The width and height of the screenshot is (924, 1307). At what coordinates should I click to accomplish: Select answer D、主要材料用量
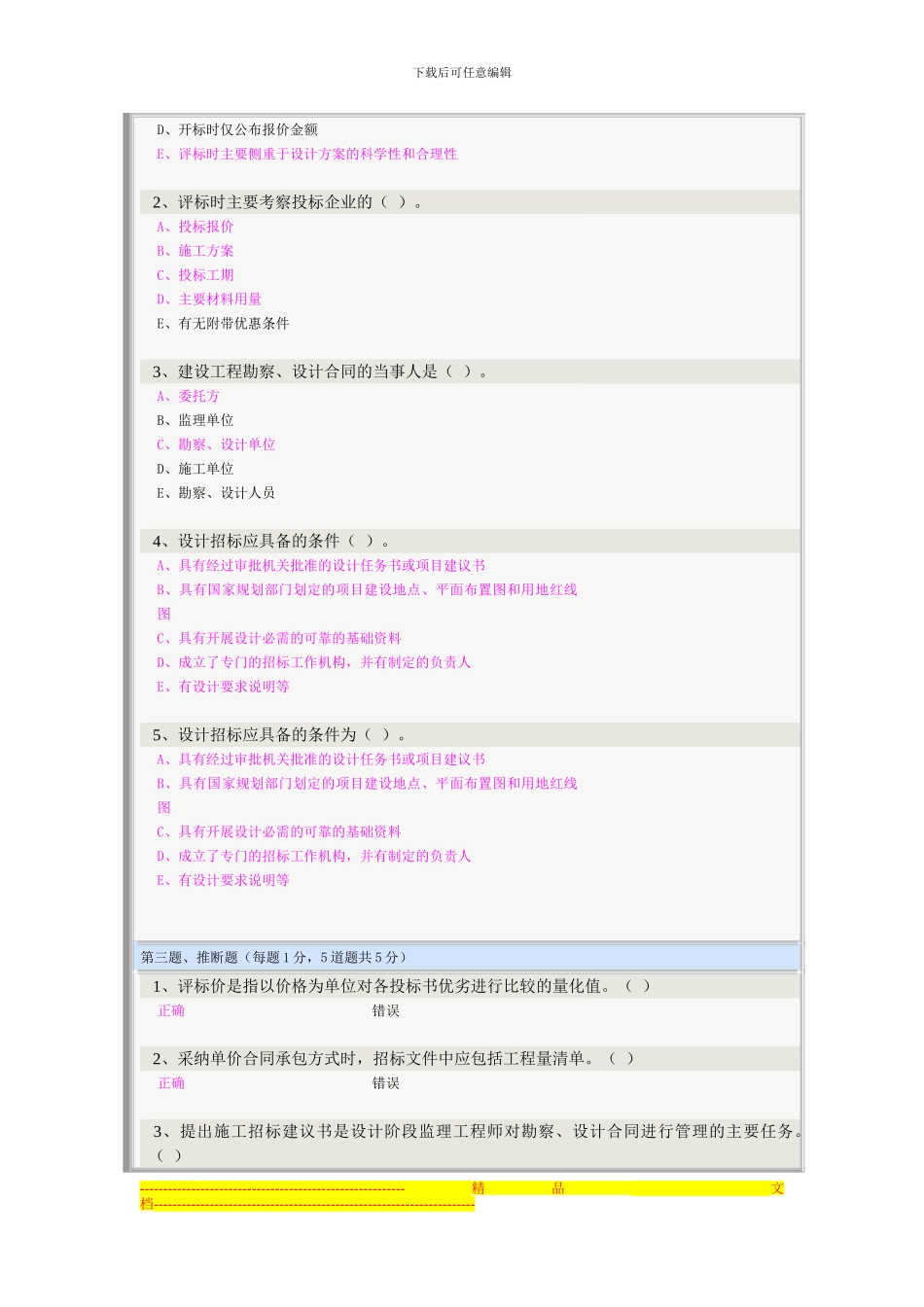209,300
